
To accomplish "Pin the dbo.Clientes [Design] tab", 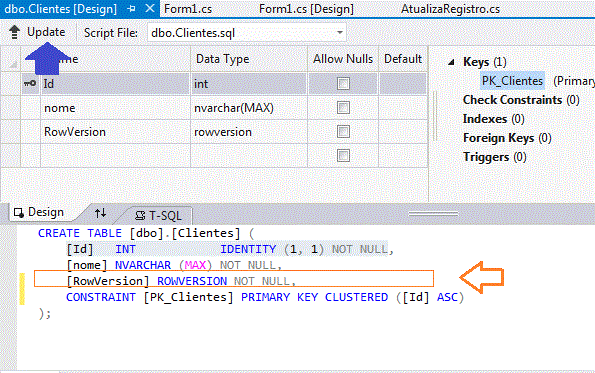I will click(x=132, y=9).
